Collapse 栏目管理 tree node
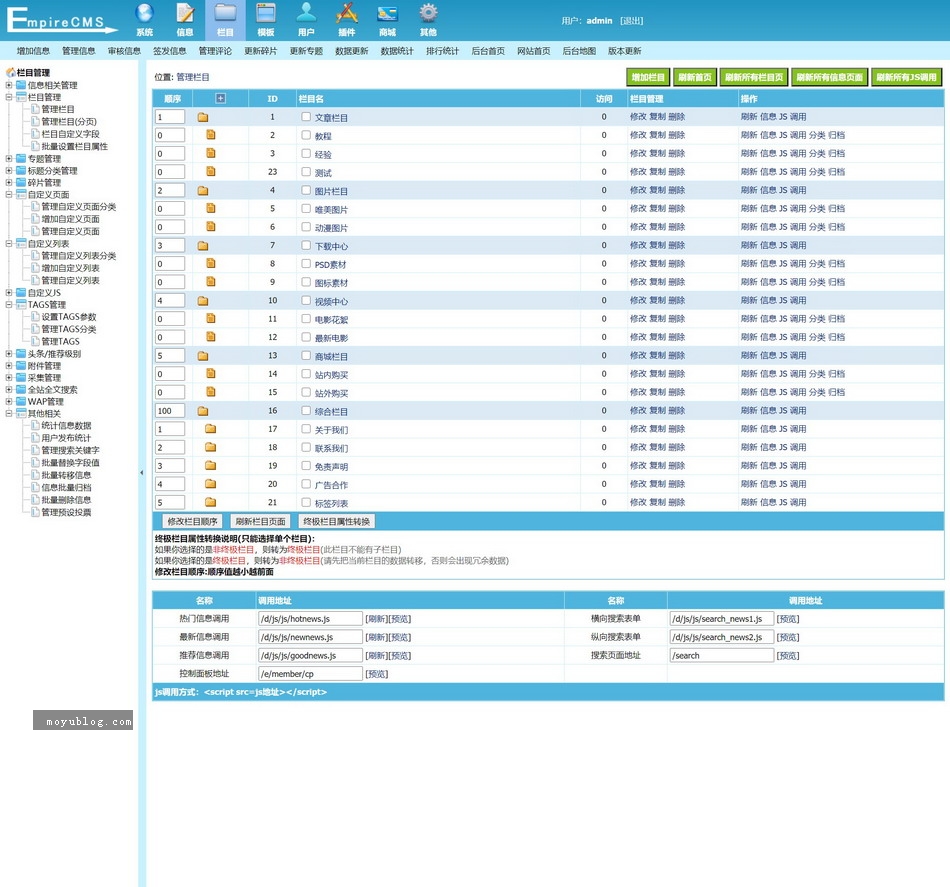Image resolution: width=950 pixels, height=887 pixels. pyautogui.click(x=9, y=97)
